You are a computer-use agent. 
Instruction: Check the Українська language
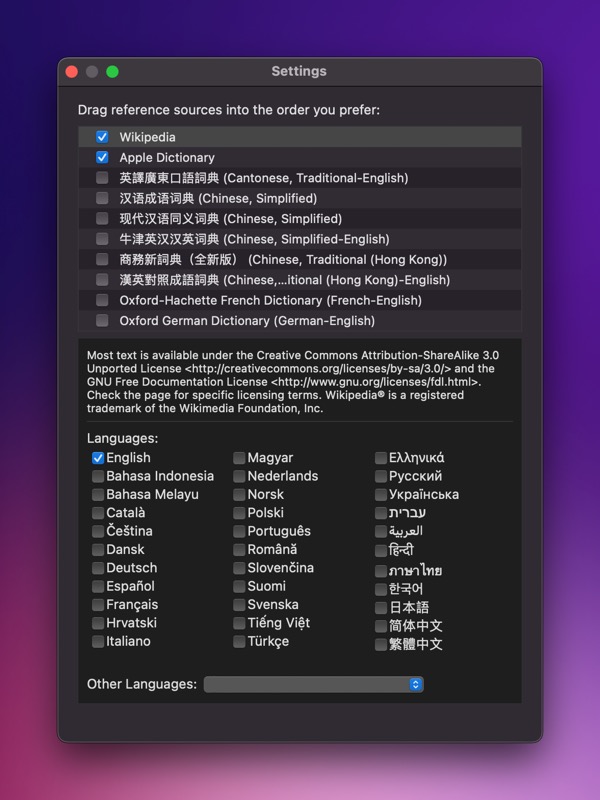[x=381, y=495]
